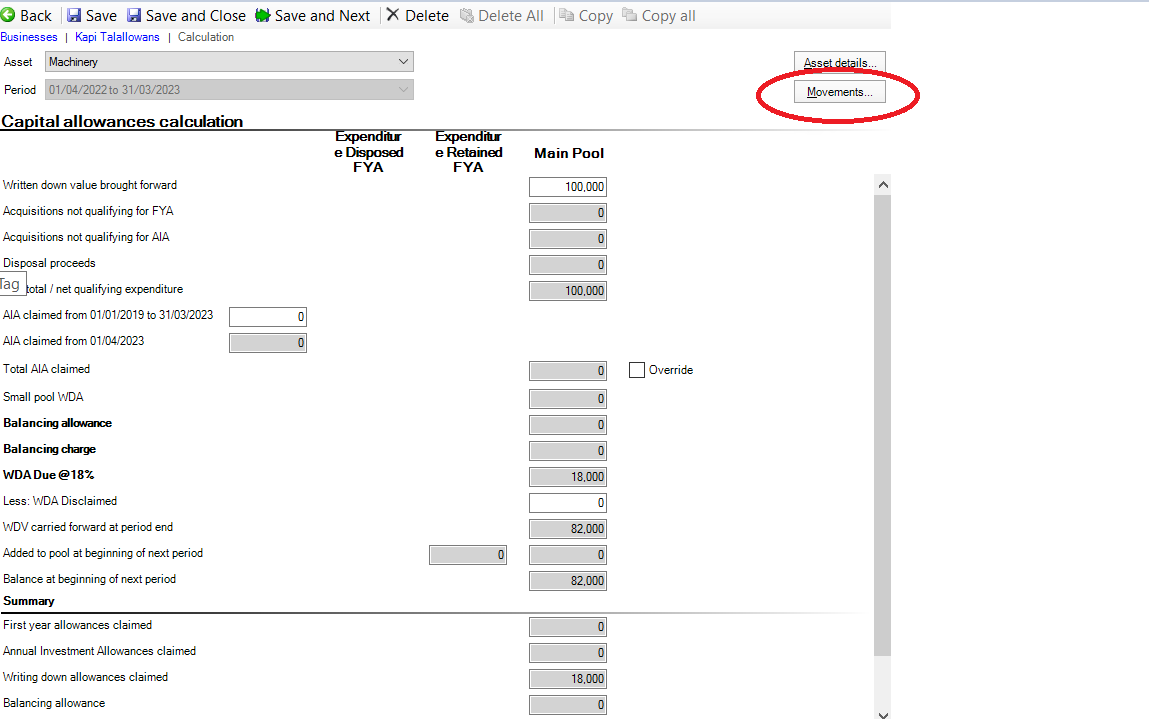This screenshot has height=719, width=1149.
Task: Click Summary Balancing allowance field
Action: coord(568,704)
